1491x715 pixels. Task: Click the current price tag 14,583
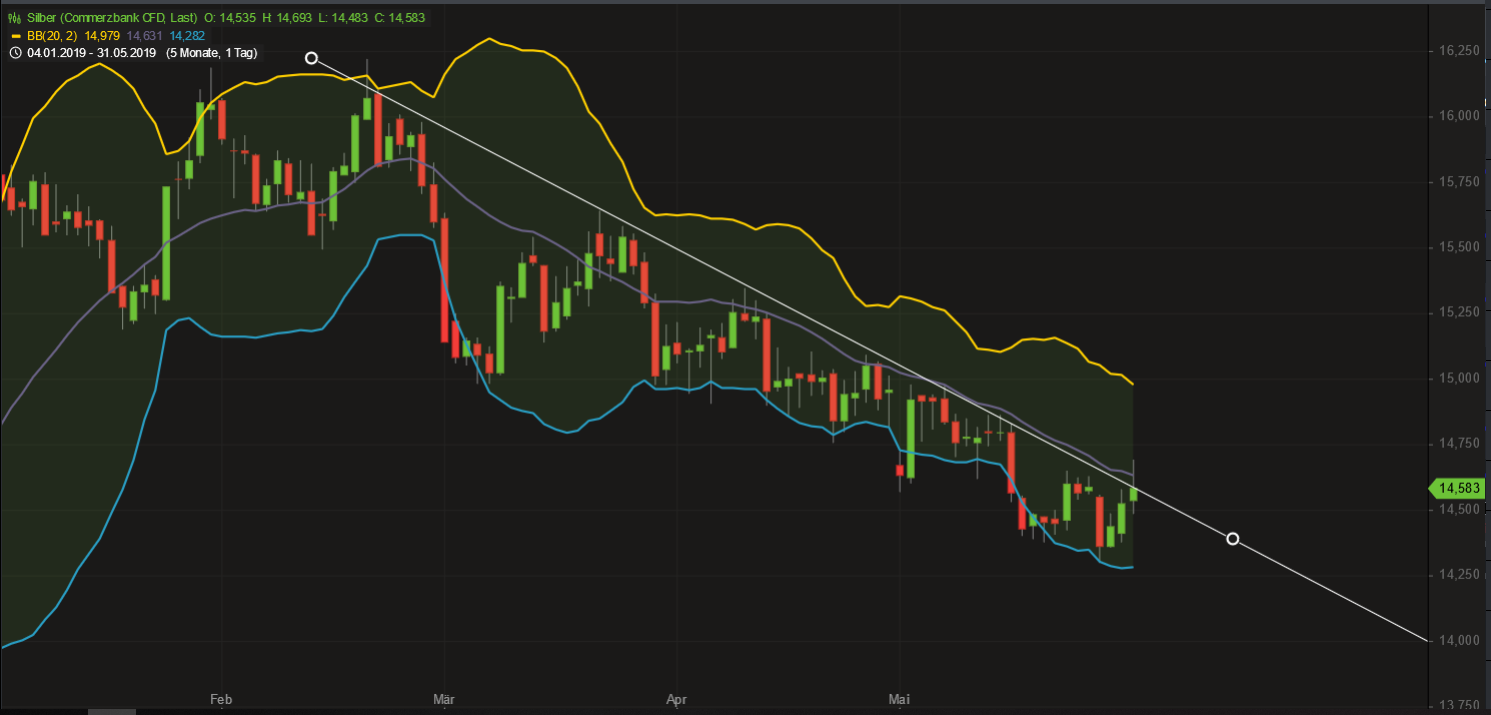(1457, 488)
